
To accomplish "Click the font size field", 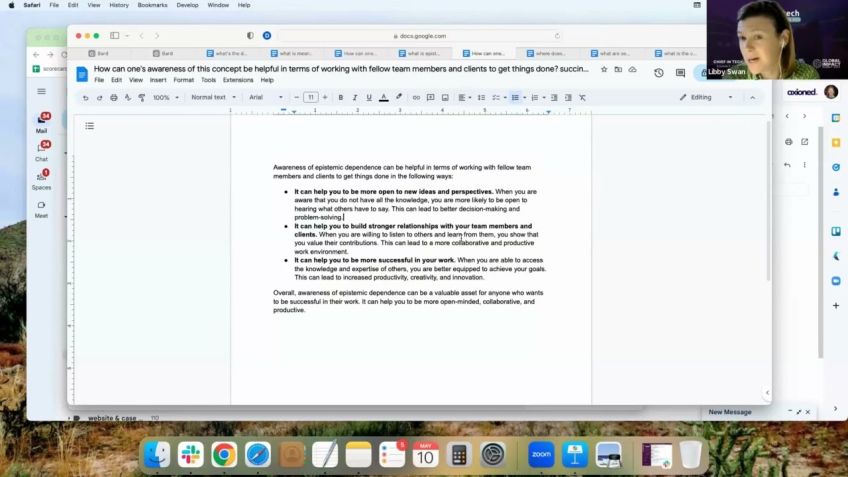I will point(311,97).
